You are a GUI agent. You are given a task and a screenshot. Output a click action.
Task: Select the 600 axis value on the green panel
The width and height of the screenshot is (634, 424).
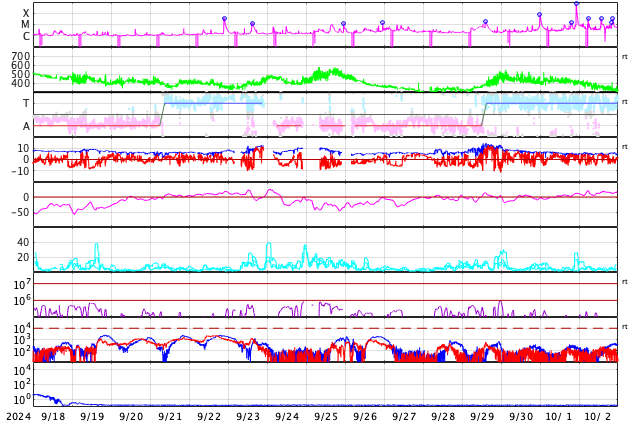pos(21,65)
